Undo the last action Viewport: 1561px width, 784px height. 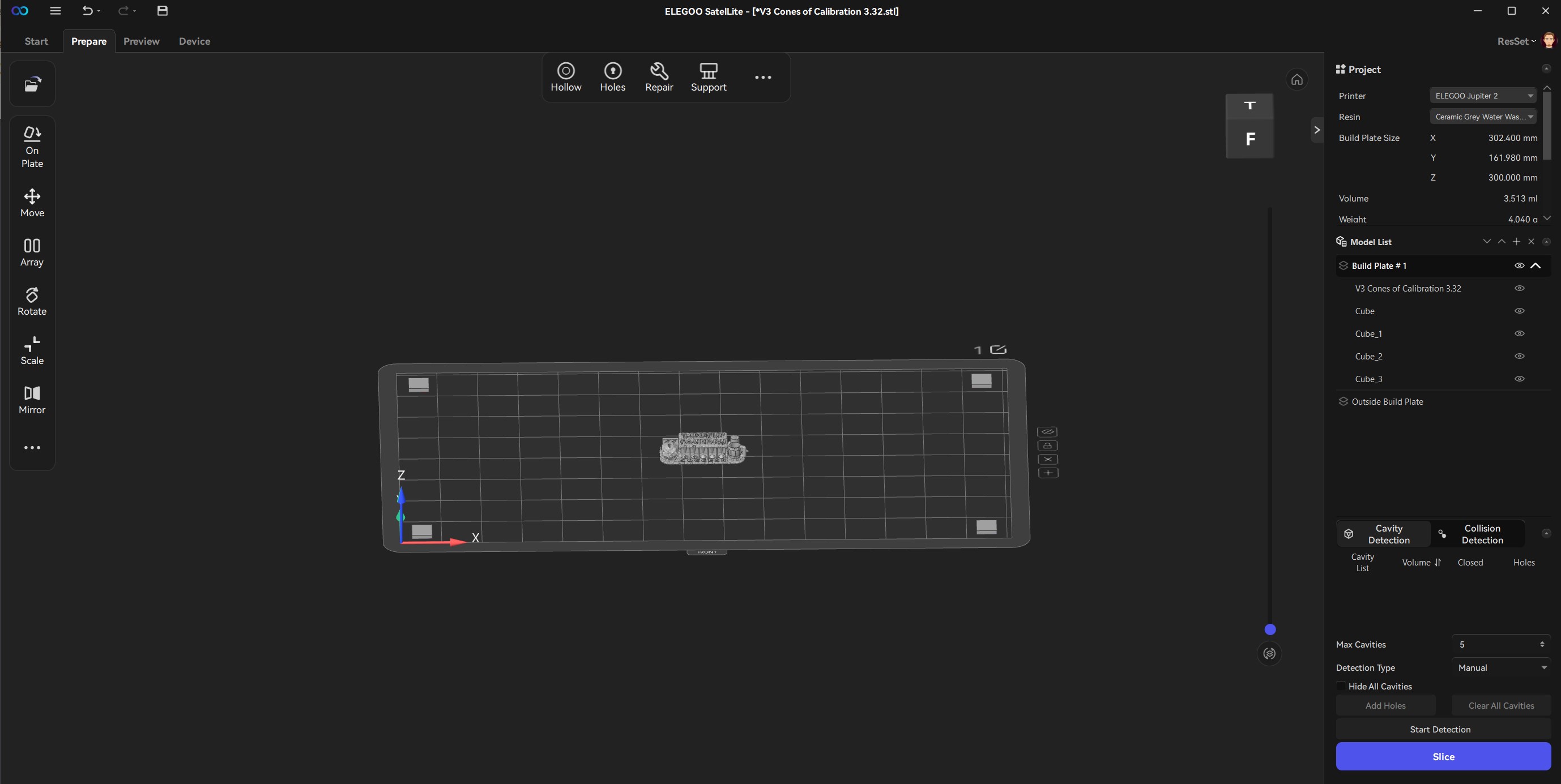pyautogui.click(x=87, y=11)
